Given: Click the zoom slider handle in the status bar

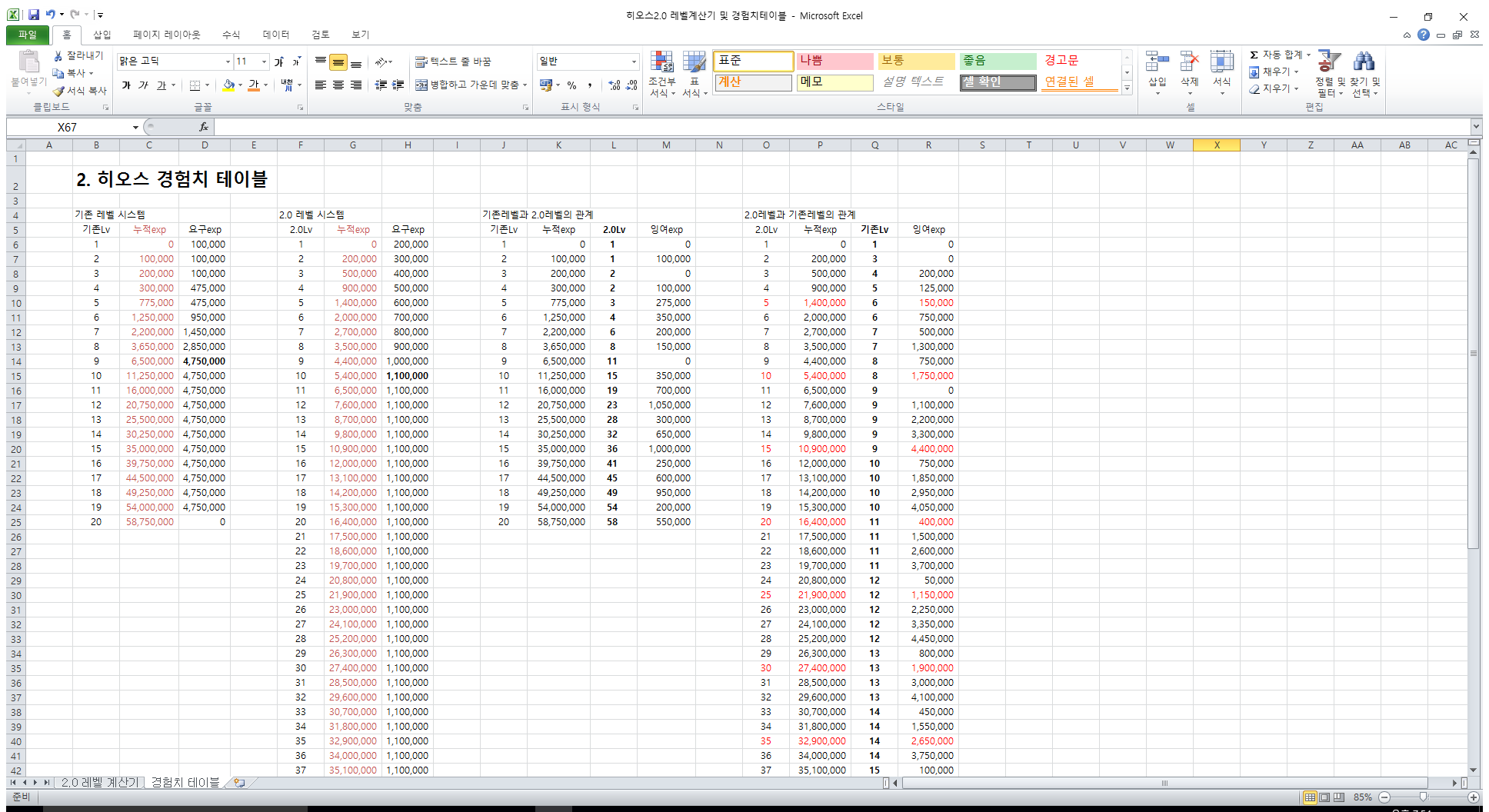Looking at the screenshot, I should pos(1423,797).
